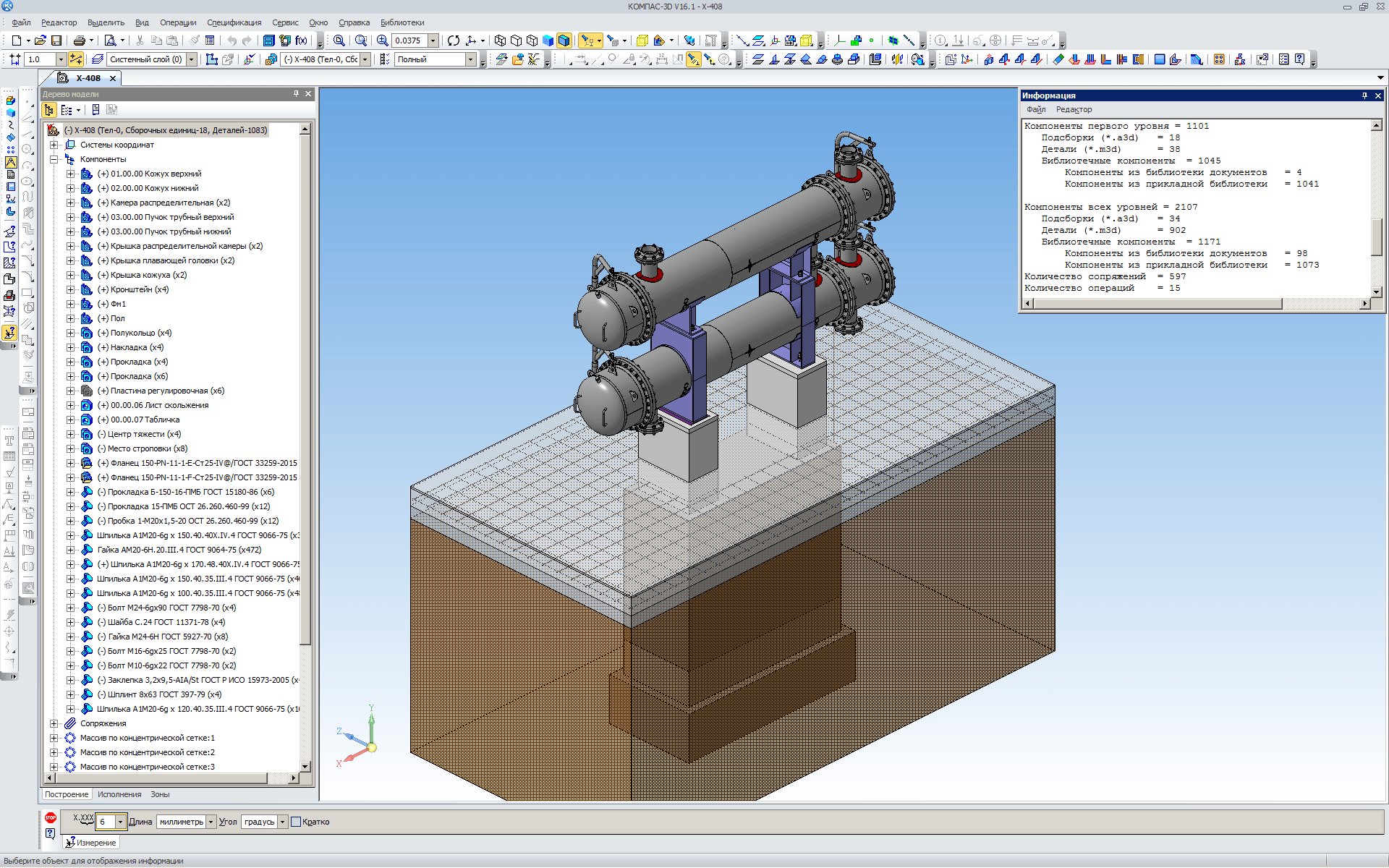This screenshot has width=1389, height=868.
Task: Switch to the Исполнения tab
Action: point(119,794)
